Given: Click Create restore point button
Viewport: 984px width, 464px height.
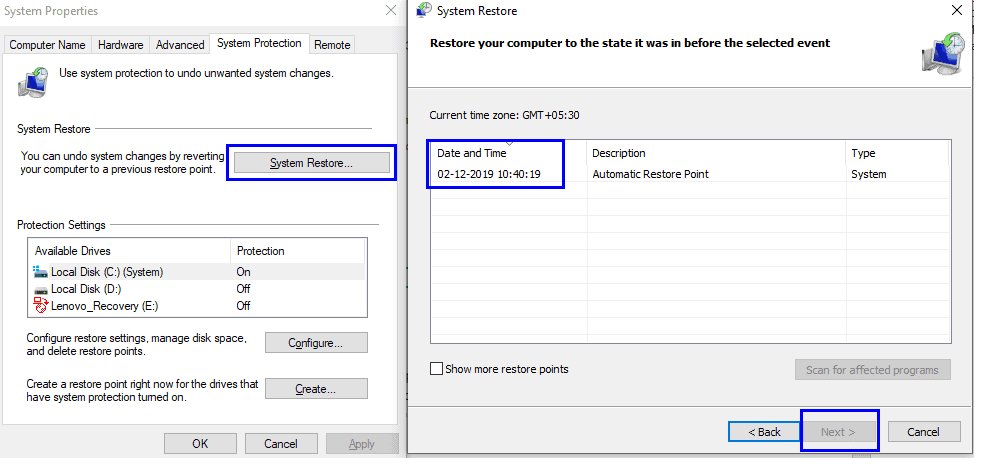Looking at the screenshot, I should [316, 389].
